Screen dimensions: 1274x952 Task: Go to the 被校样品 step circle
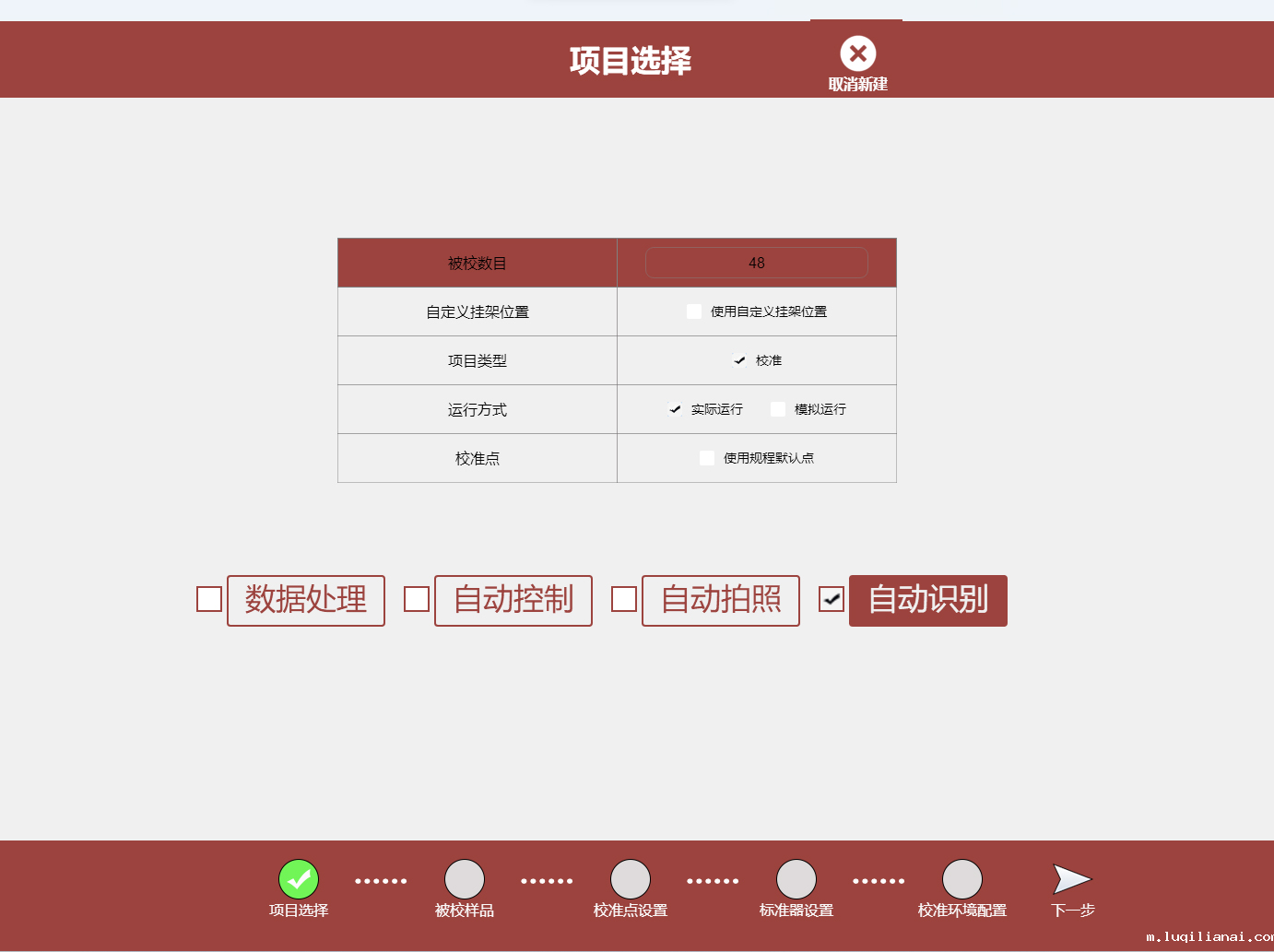click(465, 879)
